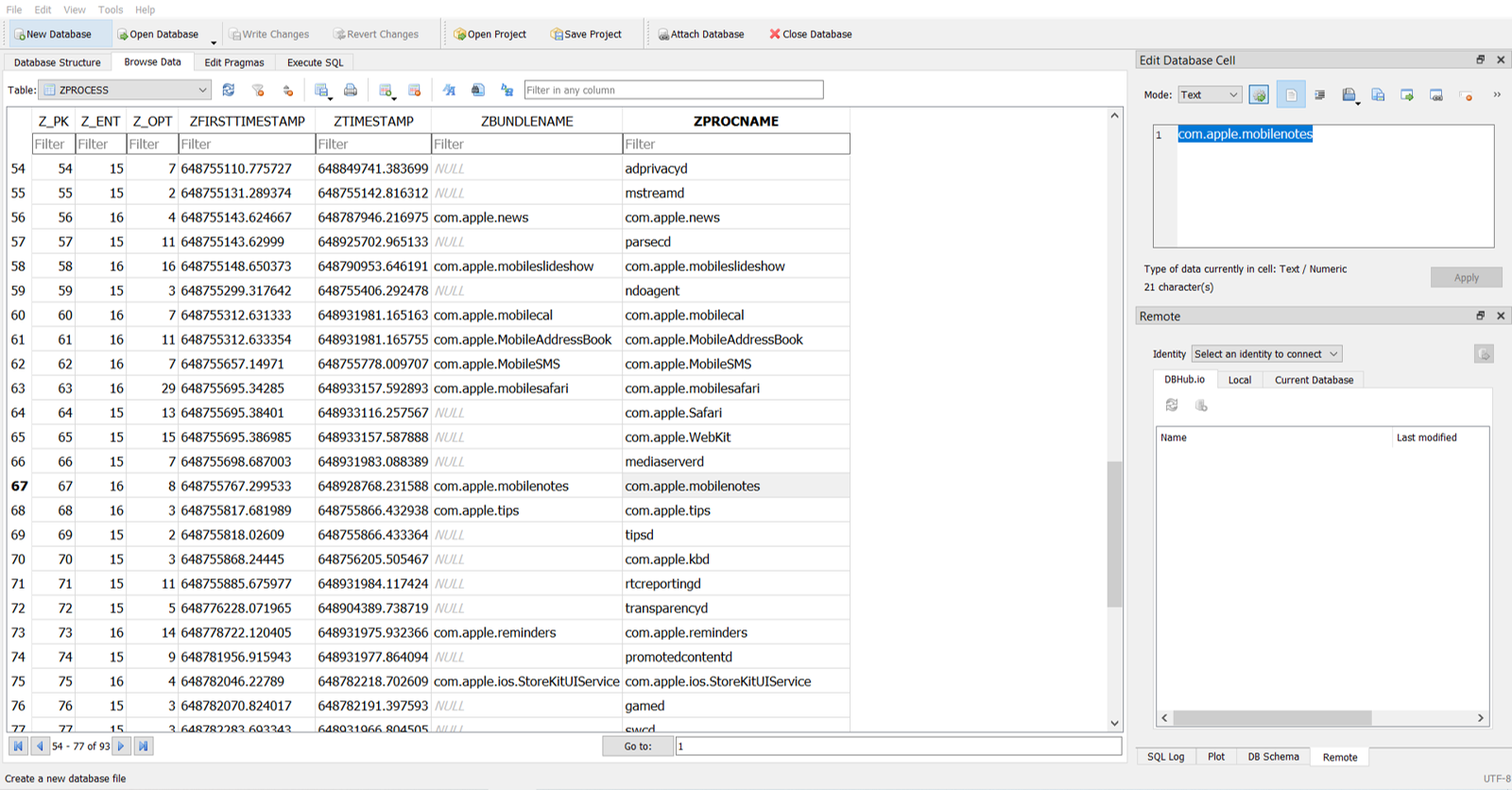Open the cell editor Mode dropdown
Screen dimensions: 1512x790
click(x=1210, y=94)
